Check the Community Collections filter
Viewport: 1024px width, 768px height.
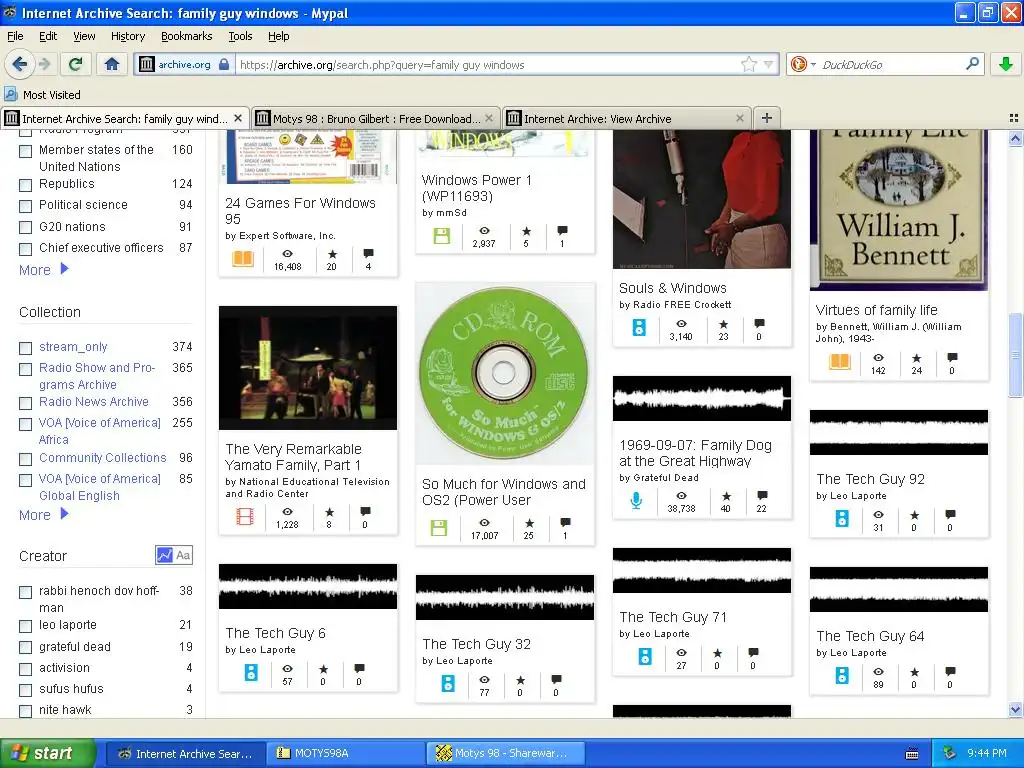25,459
